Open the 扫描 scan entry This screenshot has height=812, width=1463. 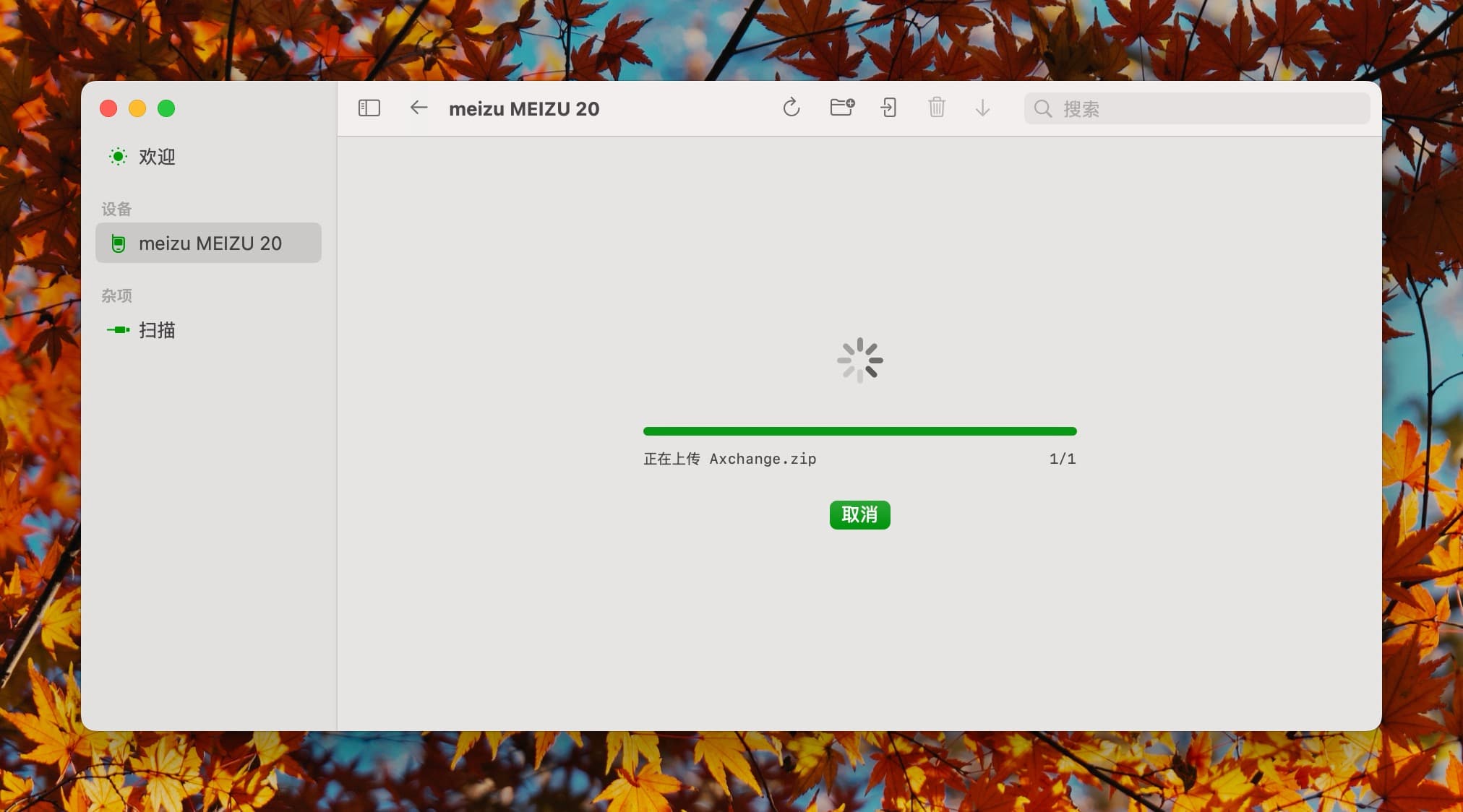157,330
